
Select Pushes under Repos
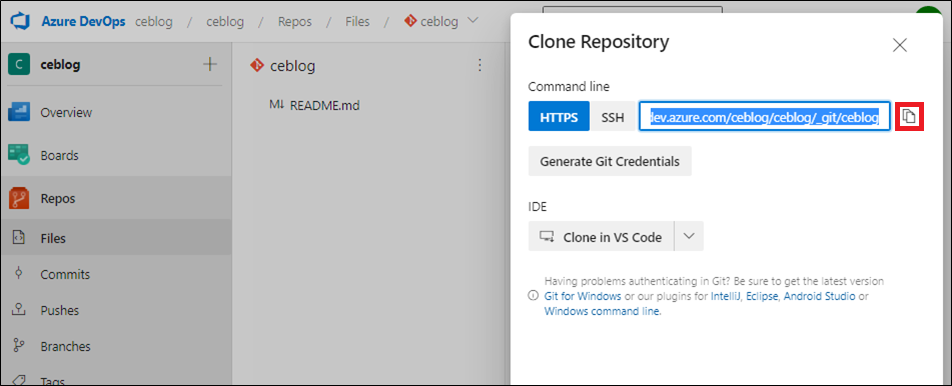(115, 311)
